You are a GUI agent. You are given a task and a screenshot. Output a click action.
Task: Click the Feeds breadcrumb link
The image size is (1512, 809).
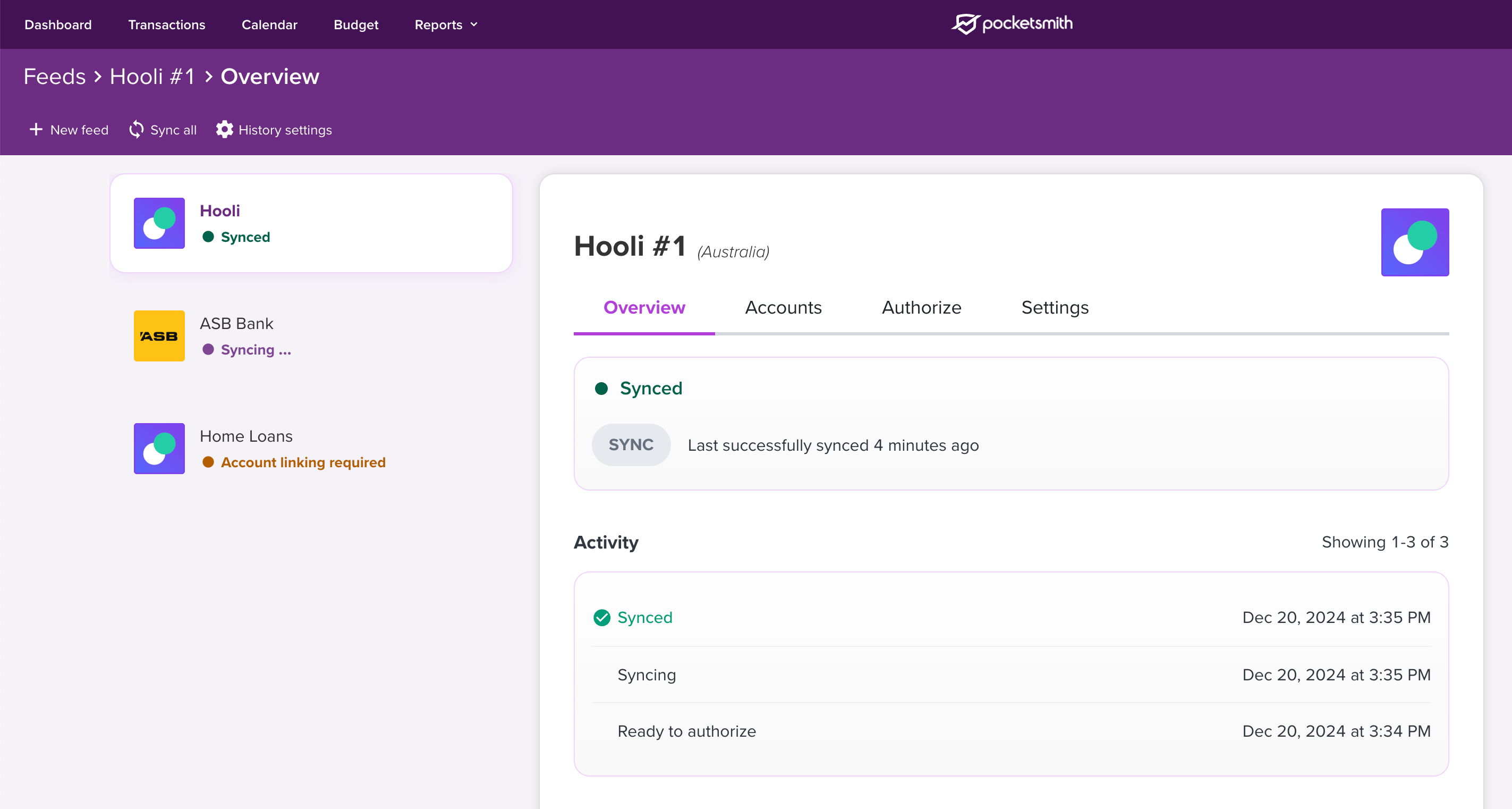(x=55, y=77)
